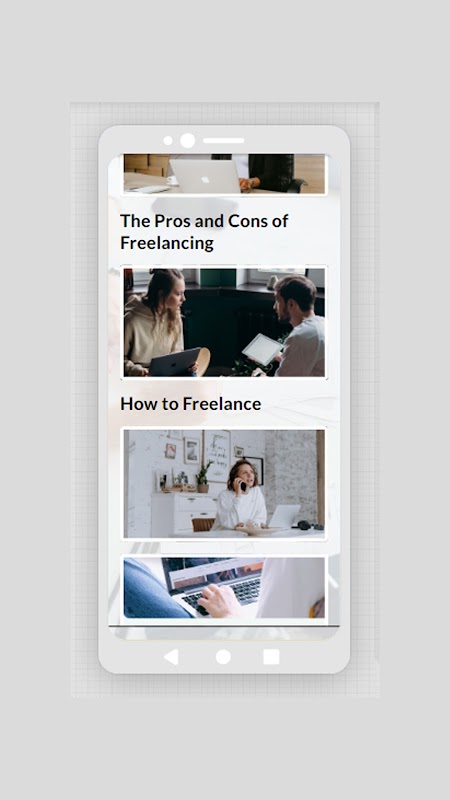This screenshot has width=450, height=800.
Task: Select the image of woman on phone call
Action: 224,484
